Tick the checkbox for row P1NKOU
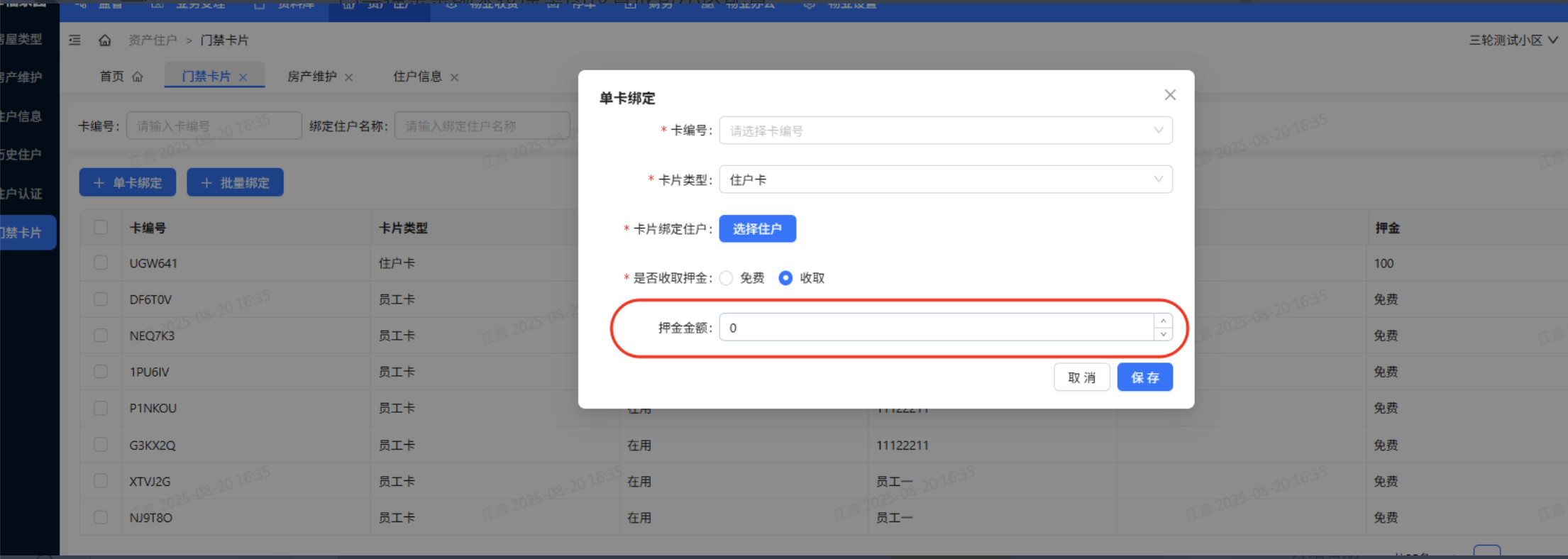This screenshot has width=1568, height=559. point(101,408)
